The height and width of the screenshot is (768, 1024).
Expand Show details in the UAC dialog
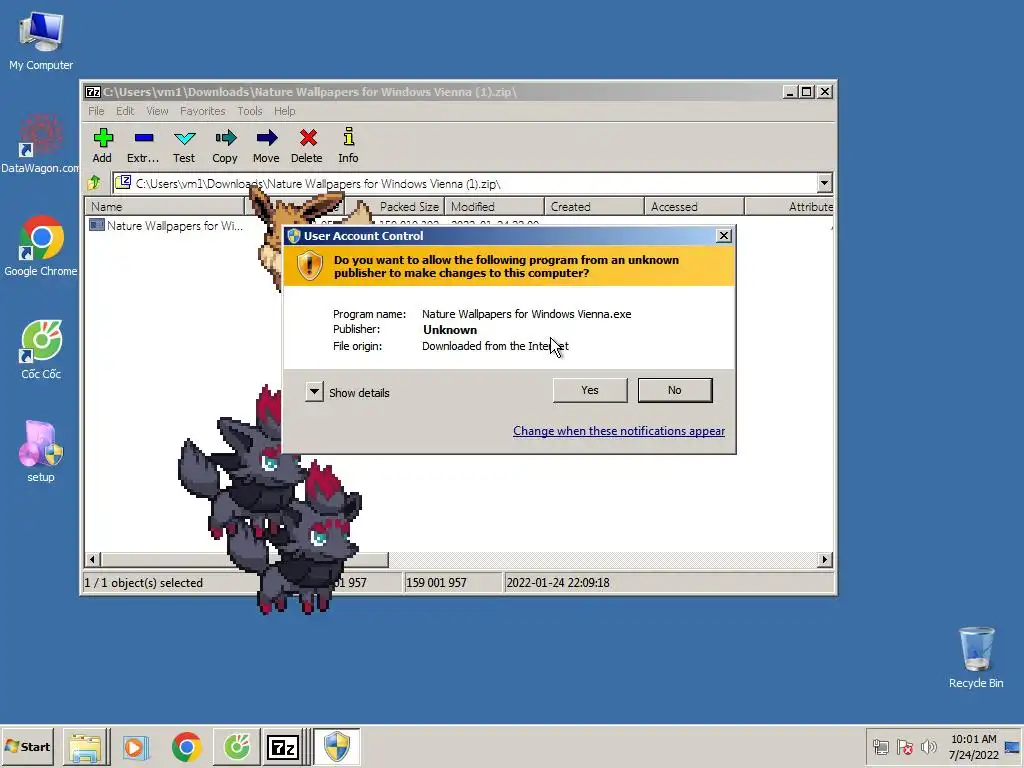pos(314,392)
